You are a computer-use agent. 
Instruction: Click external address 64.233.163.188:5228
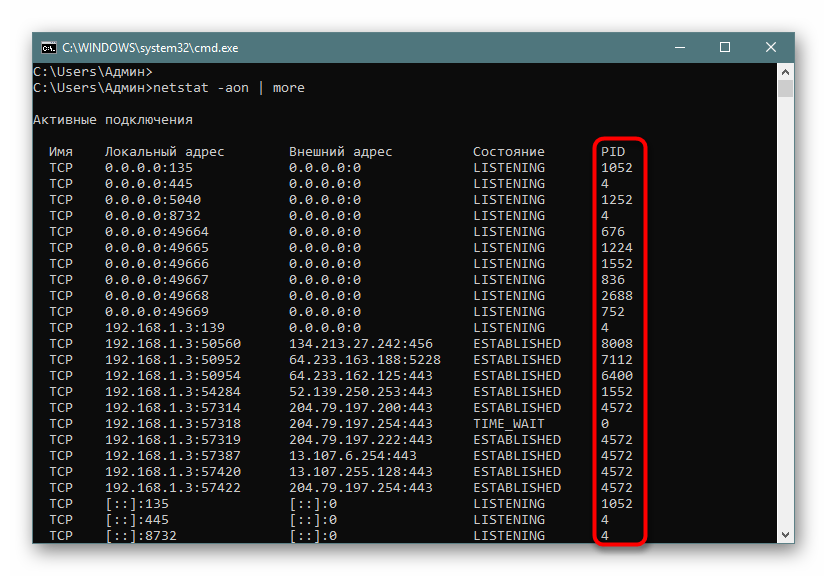coord(365,360)
